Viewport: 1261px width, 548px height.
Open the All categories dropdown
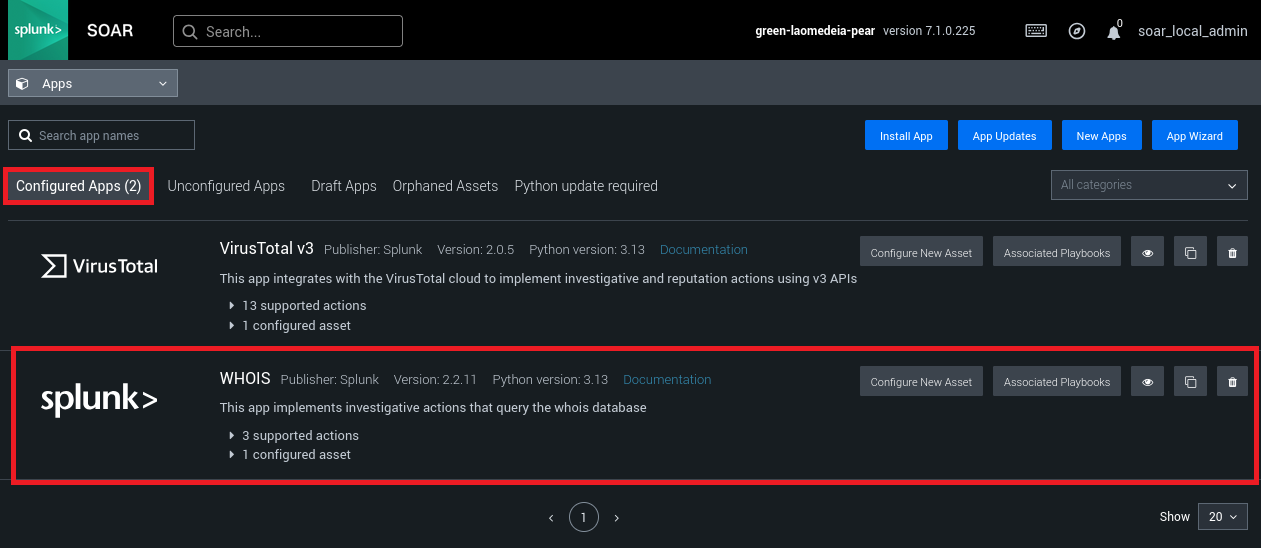coord(1148,185)
